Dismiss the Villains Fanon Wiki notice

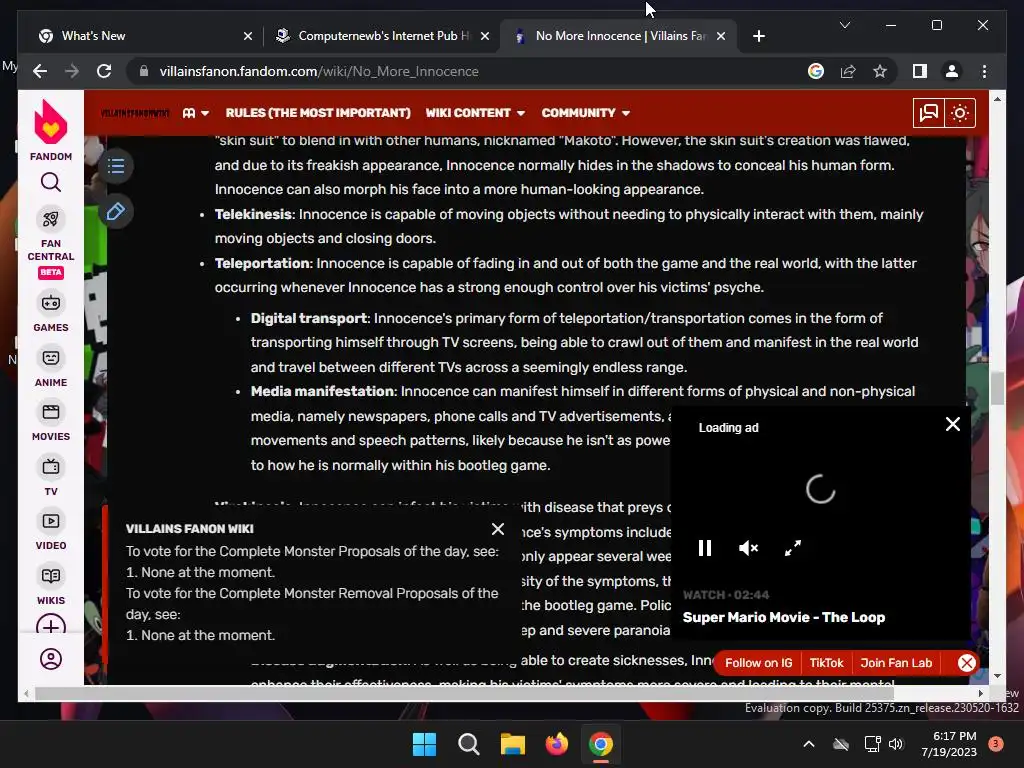(x=498, y=529)
